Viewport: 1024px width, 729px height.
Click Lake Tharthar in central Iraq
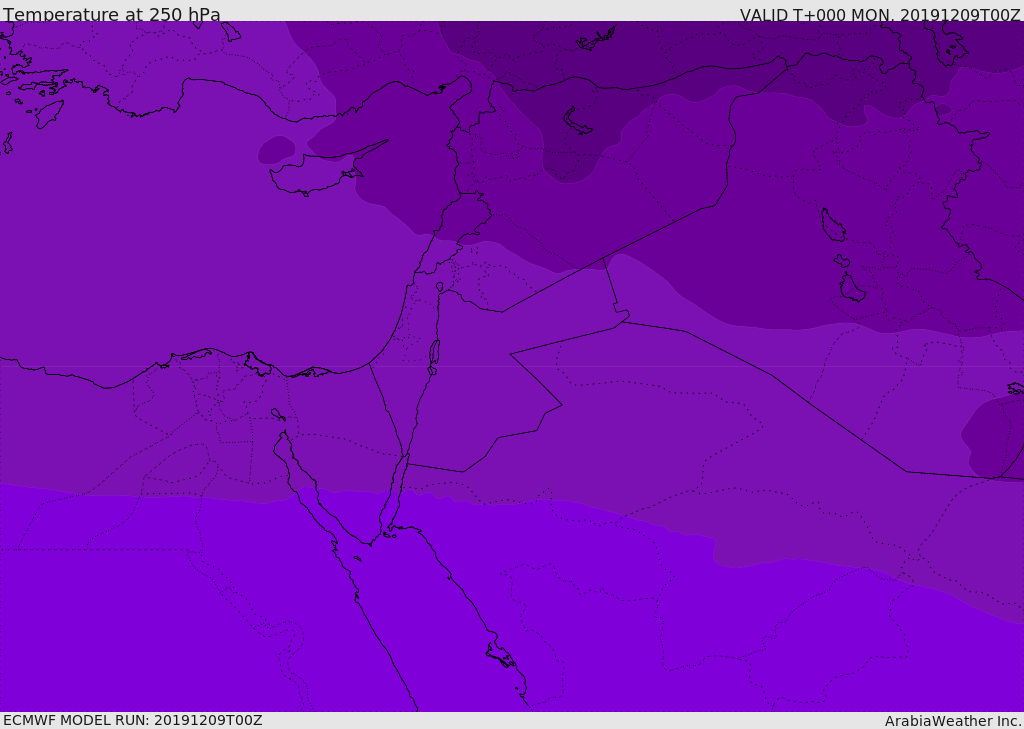832,226
